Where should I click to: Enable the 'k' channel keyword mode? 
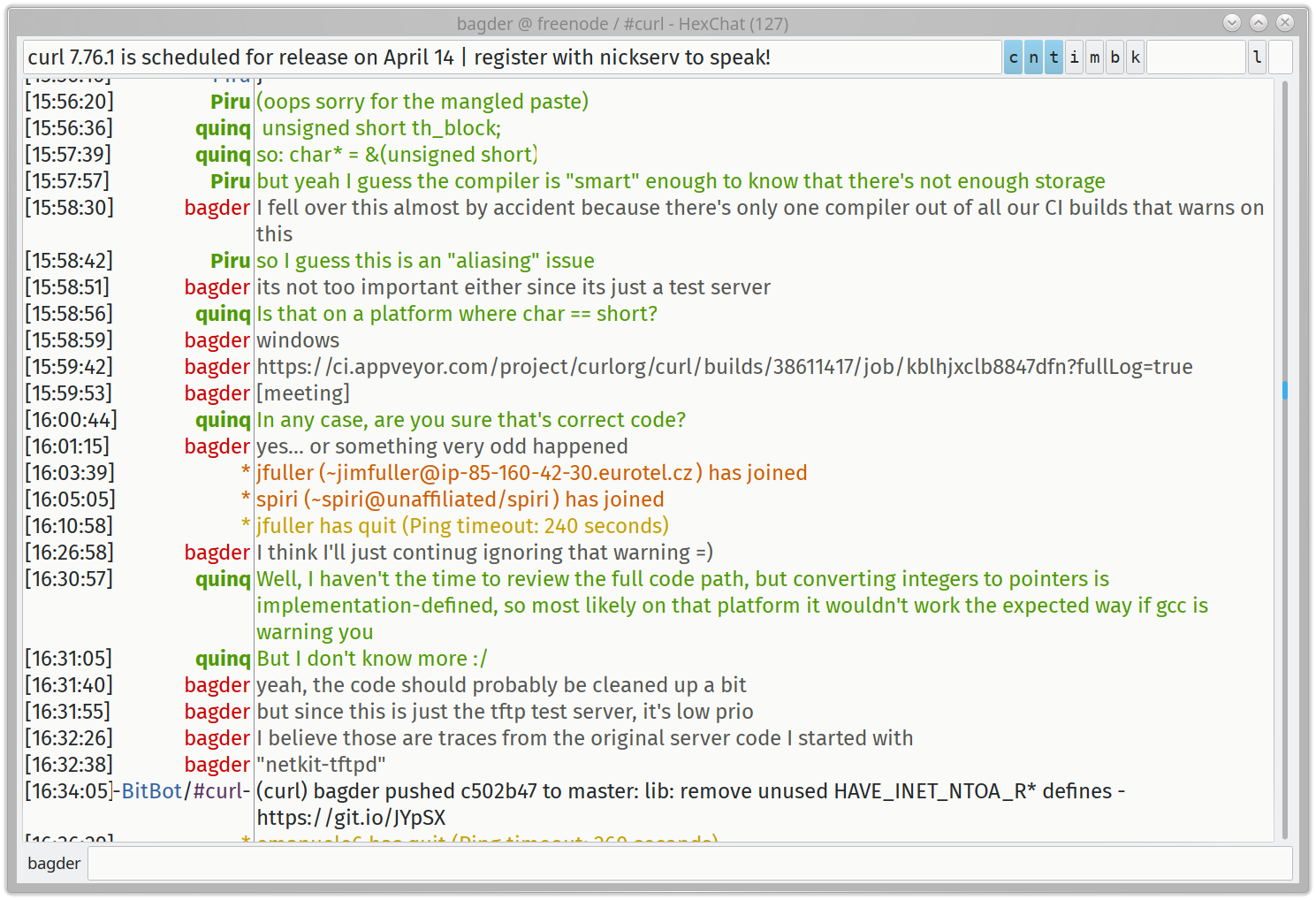[1135, 57]
